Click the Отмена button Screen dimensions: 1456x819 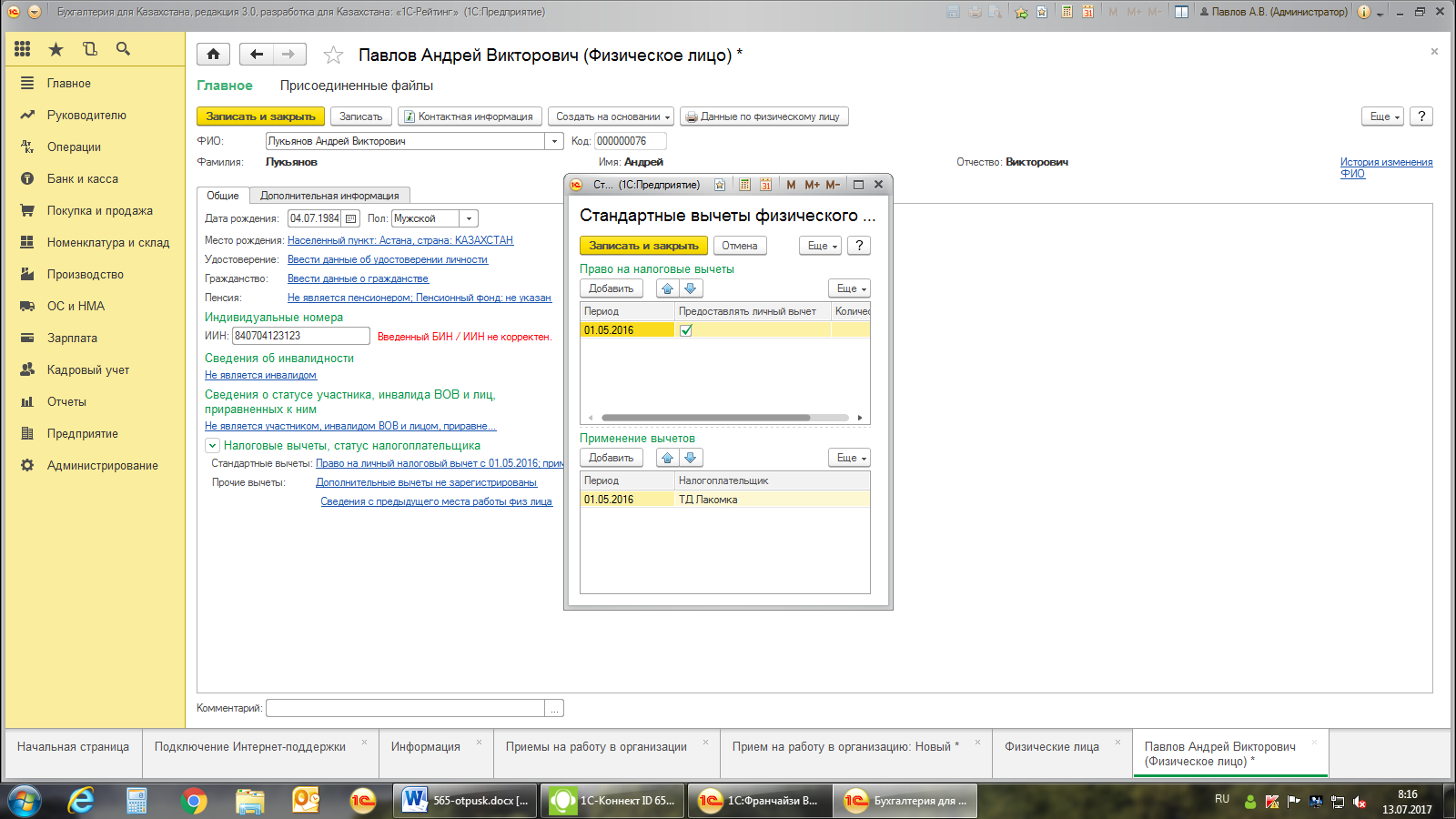[740, 246]
